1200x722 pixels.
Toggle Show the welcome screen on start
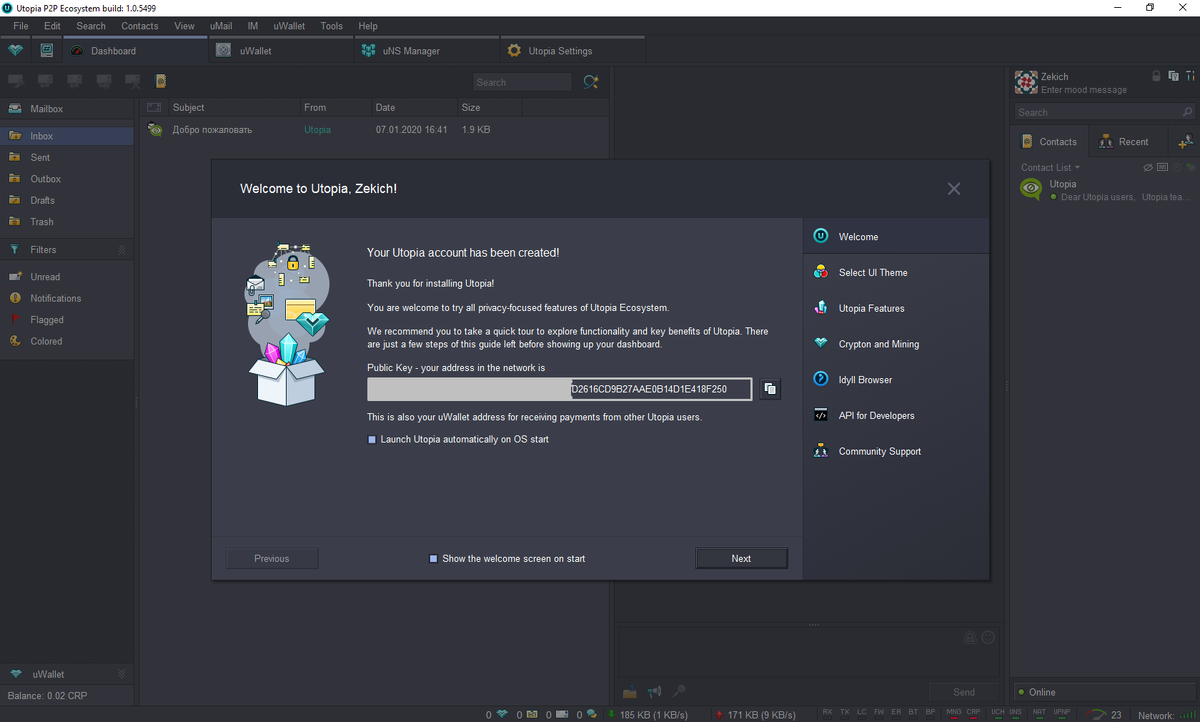433,559
